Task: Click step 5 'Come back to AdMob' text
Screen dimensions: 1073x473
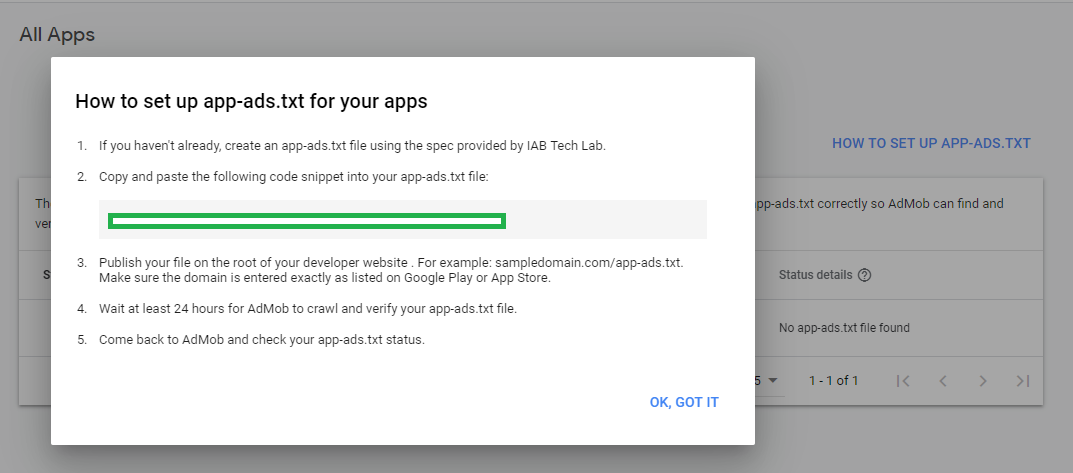Action: (262, 340)
